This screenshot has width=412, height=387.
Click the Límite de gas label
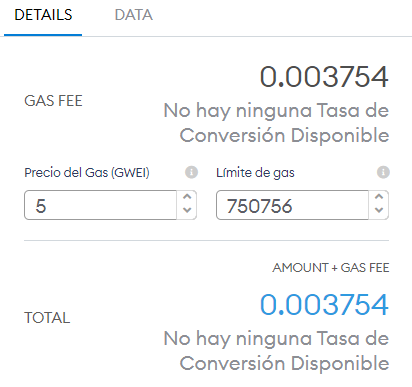point(255,173)
